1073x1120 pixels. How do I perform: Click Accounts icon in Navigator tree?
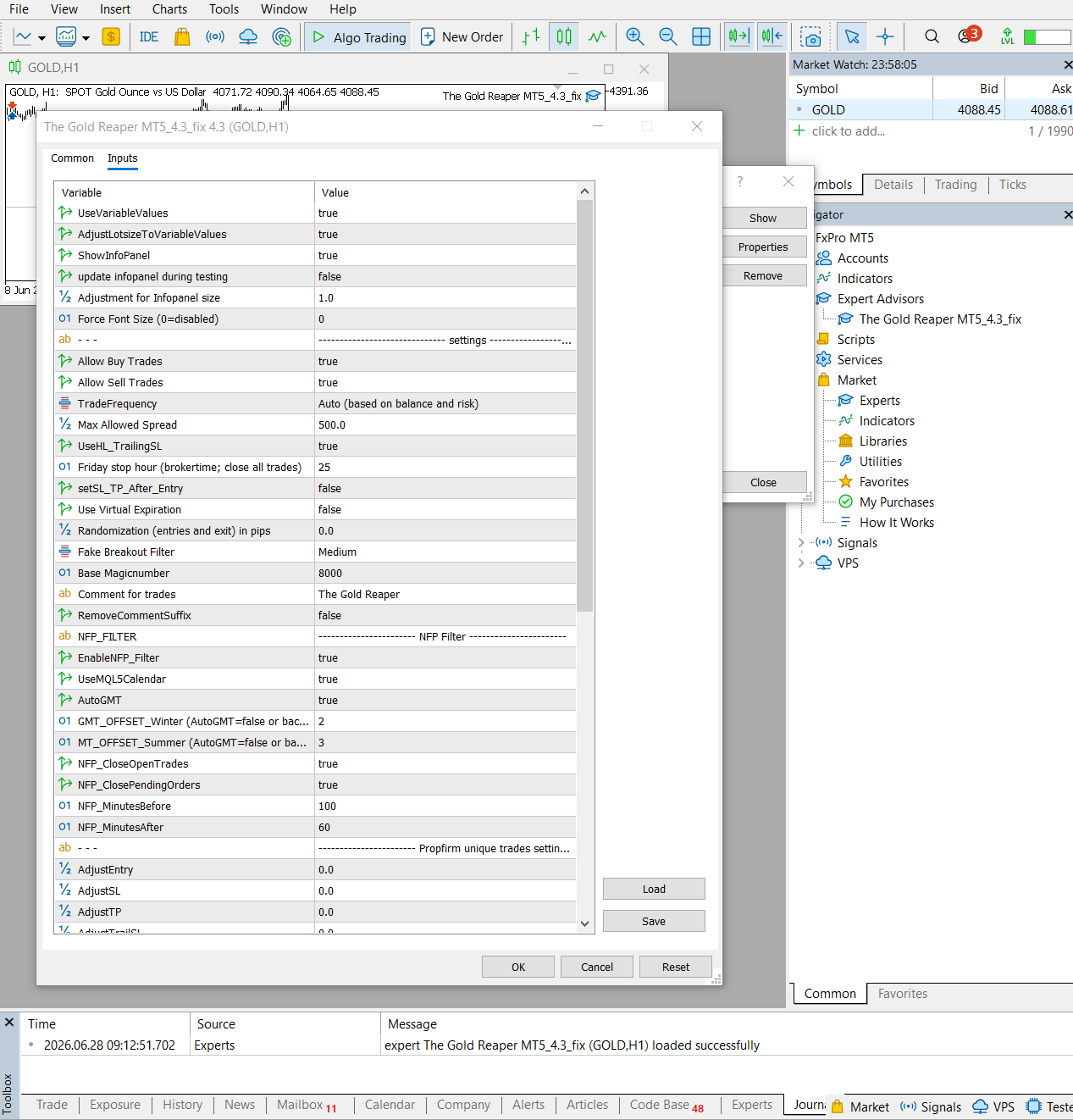(x=823, y=258)
